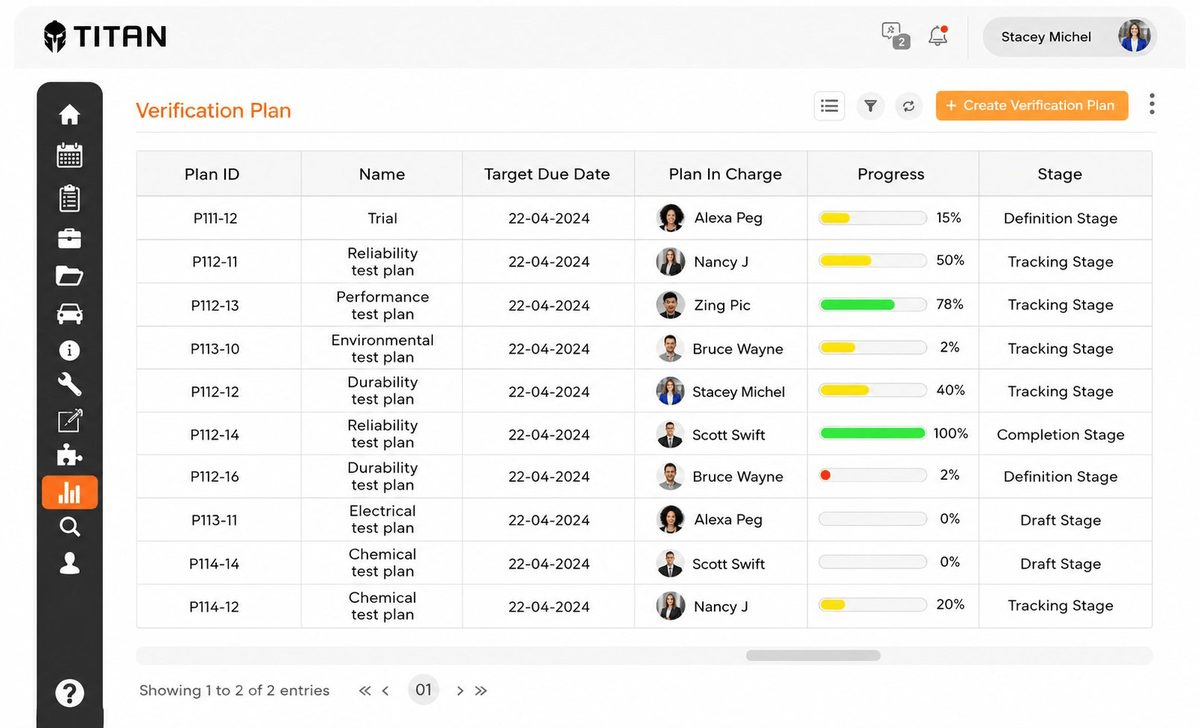
Task: Go to the next page arrow
Action: click(x=460, y=690)
